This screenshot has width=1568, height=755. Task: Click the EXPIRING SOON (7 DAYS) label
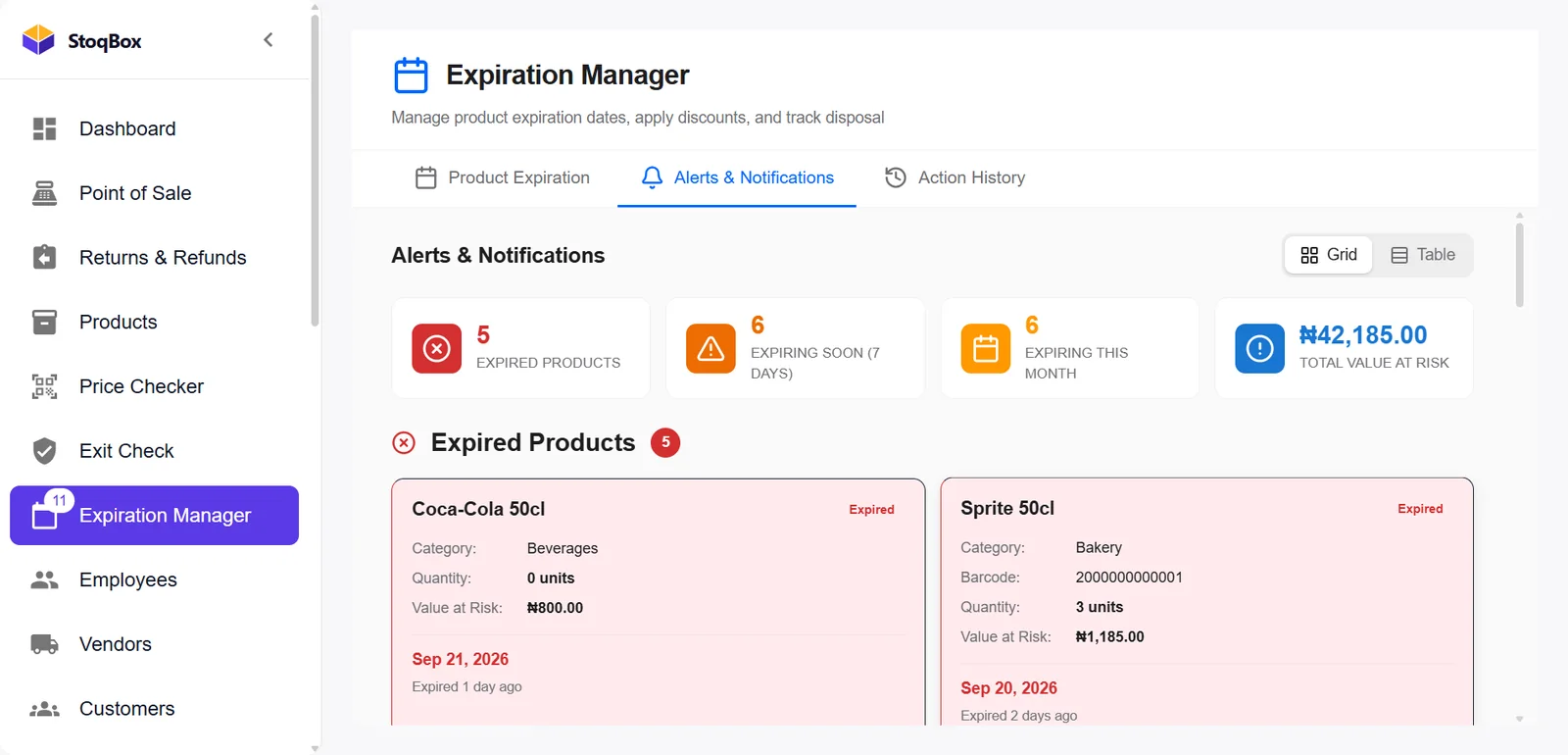pos(815,363)
